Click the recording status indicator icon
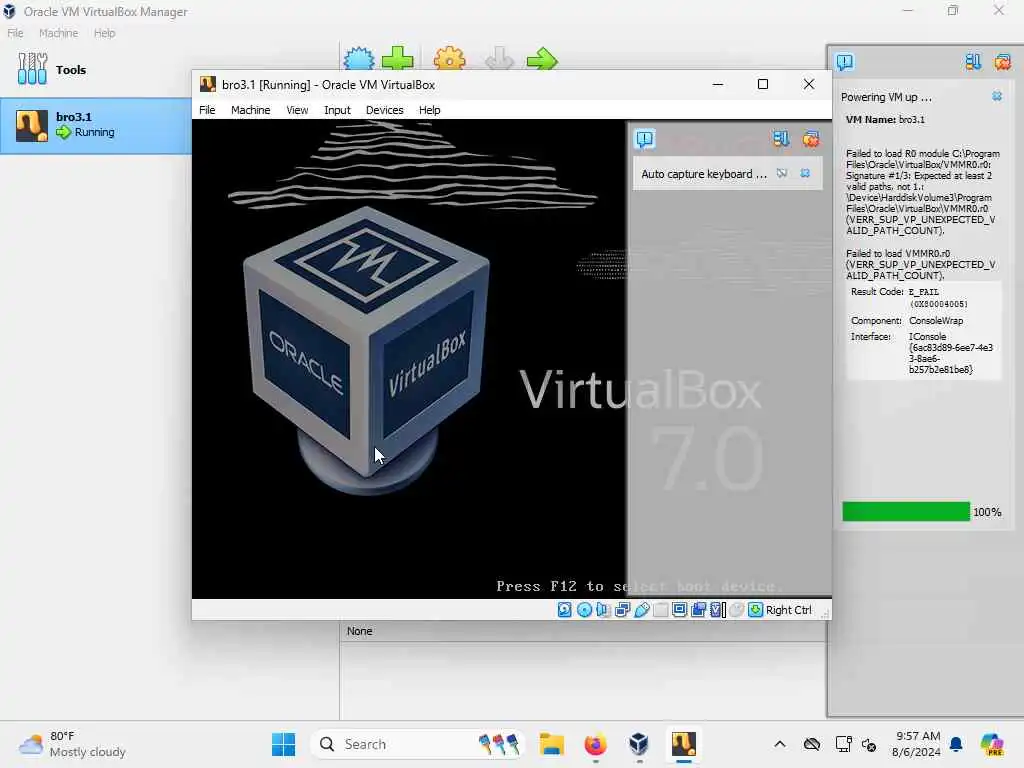The height and width of the screenshot is (768, 1024). 699,610
